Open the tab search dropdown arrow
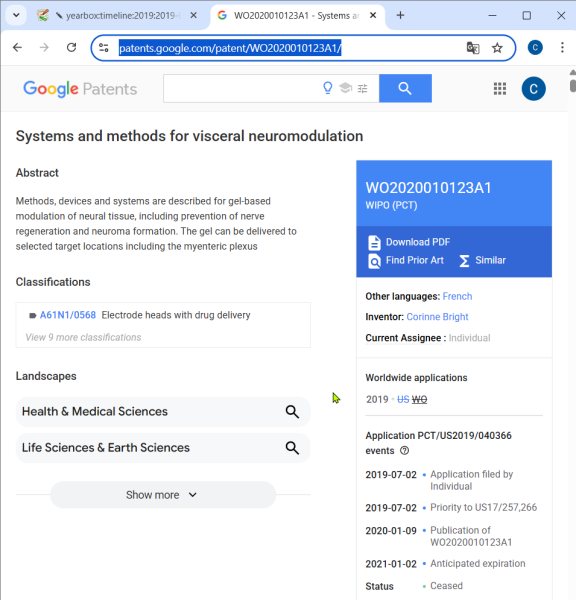 point(16,15)
